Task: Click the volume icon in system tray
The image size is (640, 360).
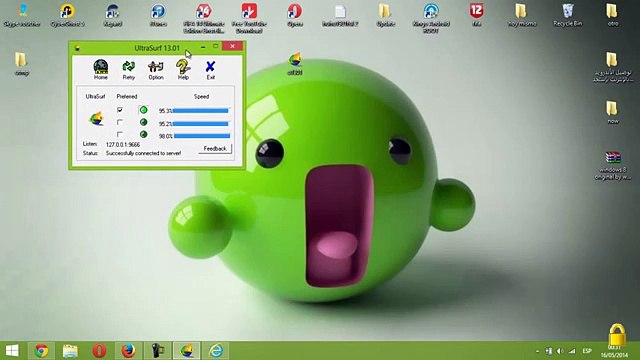Action: click(560, 351)
